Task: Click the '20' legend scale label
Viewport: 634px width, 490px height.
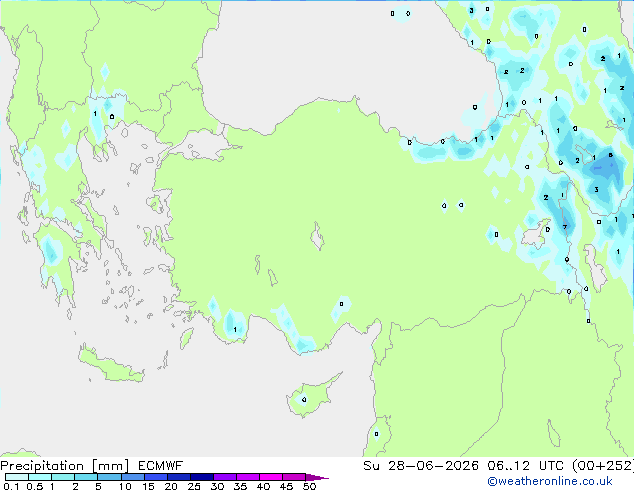Action: [171, 486]
